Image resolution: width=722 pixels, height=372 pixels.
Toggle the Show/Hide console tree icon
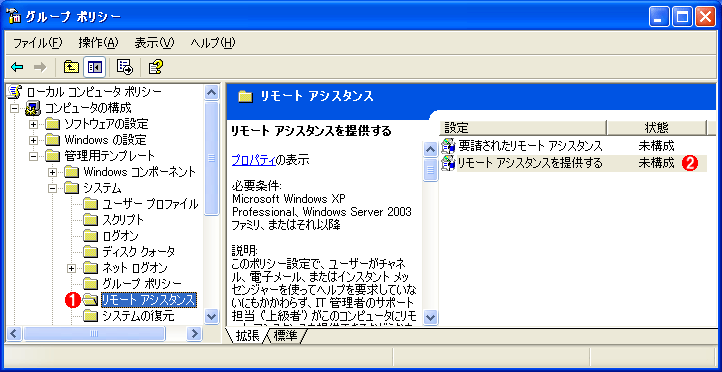click(94, 68)
